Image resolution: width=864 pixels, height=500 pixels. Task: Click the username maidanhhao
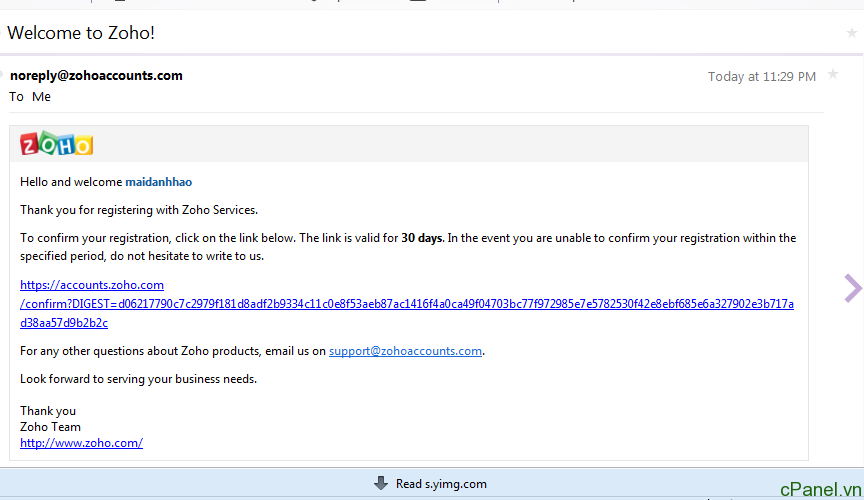[x=159, y=182]
